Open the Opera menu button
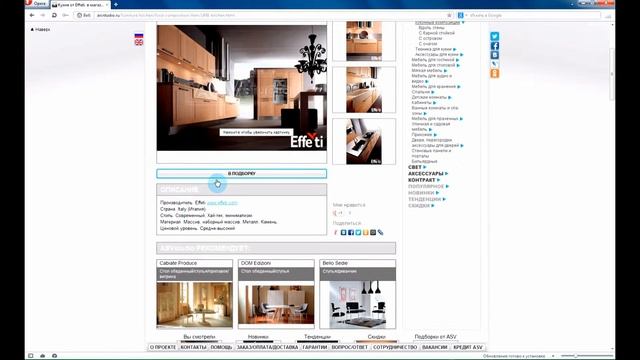This screenshot has height=360, width=640. [x=37, y=4]
